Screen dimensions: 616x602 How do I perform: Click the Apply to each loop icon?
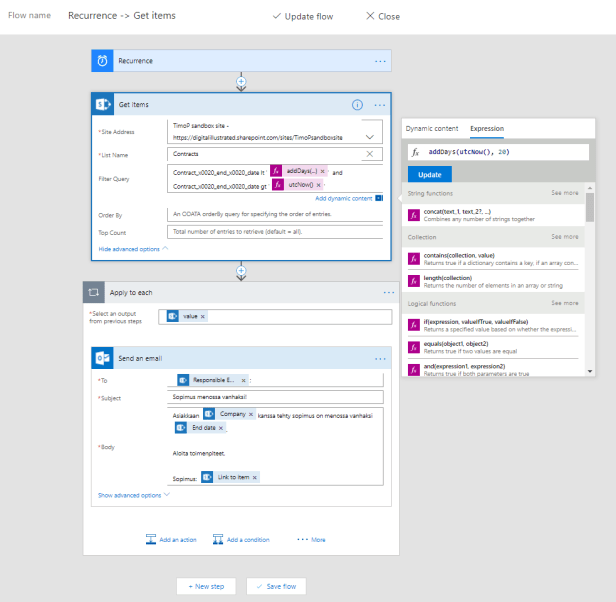pyautogui.click(x=94, y=292)
